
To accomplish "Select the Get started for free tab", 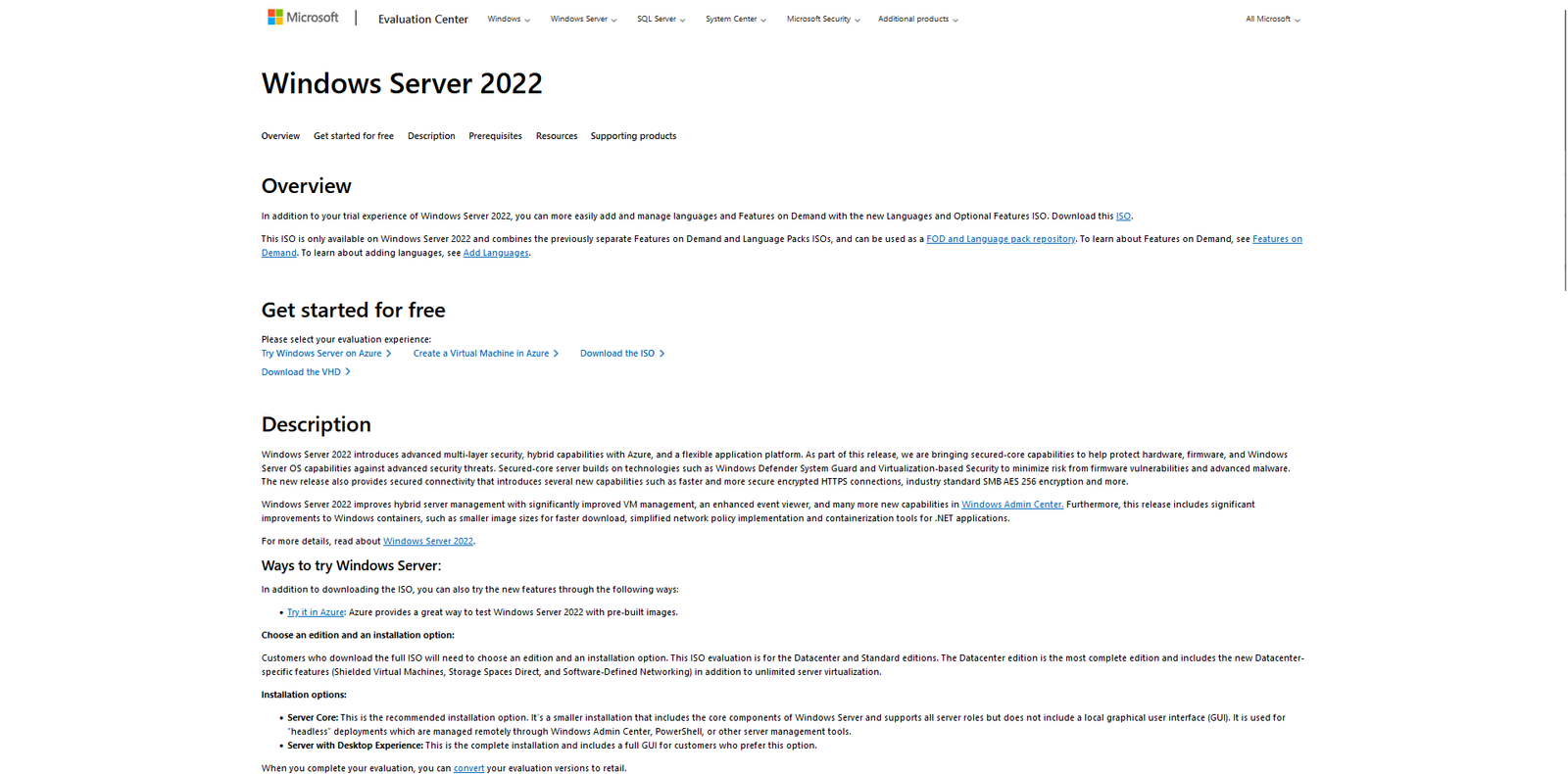I will pos(354,136).
